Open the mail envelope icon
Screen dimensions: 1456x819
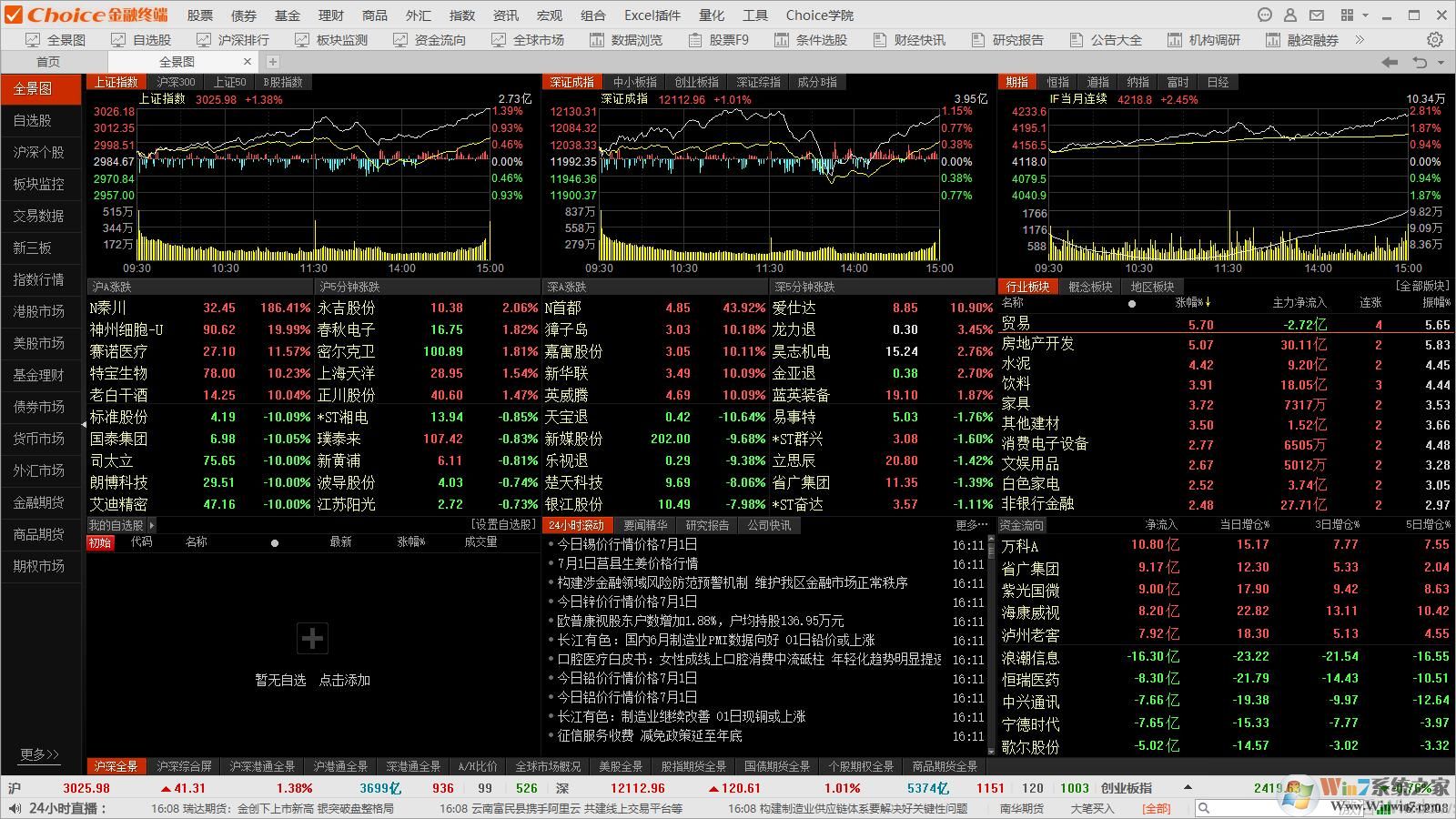pyautogui.click(x=1316, y=15)
